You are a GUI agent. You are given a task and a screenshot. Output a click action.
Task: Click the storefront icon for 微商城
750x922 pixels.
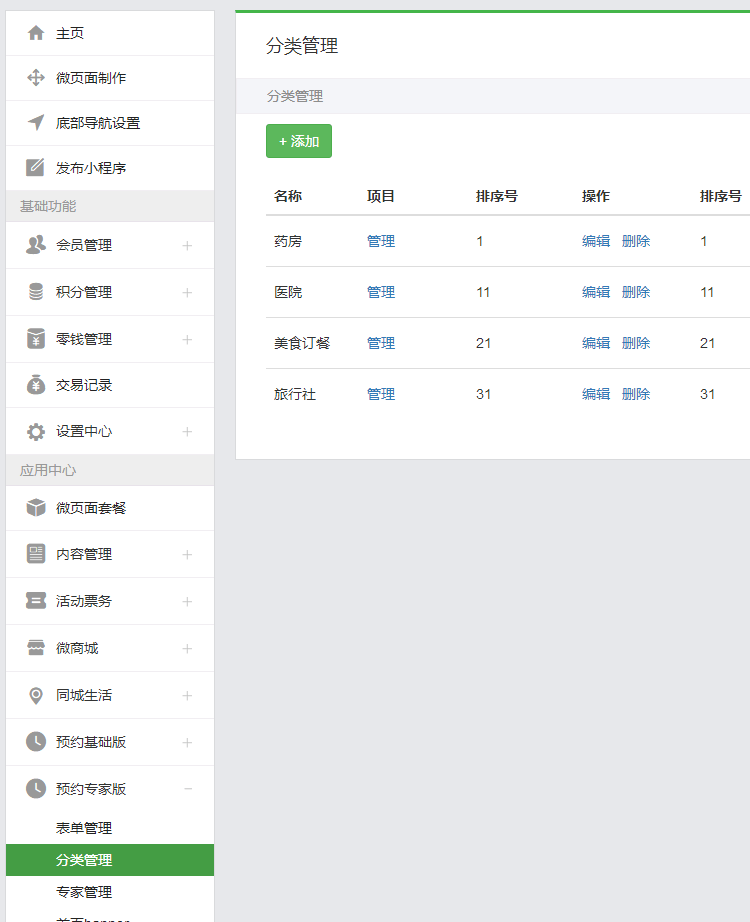coord(36,648)
